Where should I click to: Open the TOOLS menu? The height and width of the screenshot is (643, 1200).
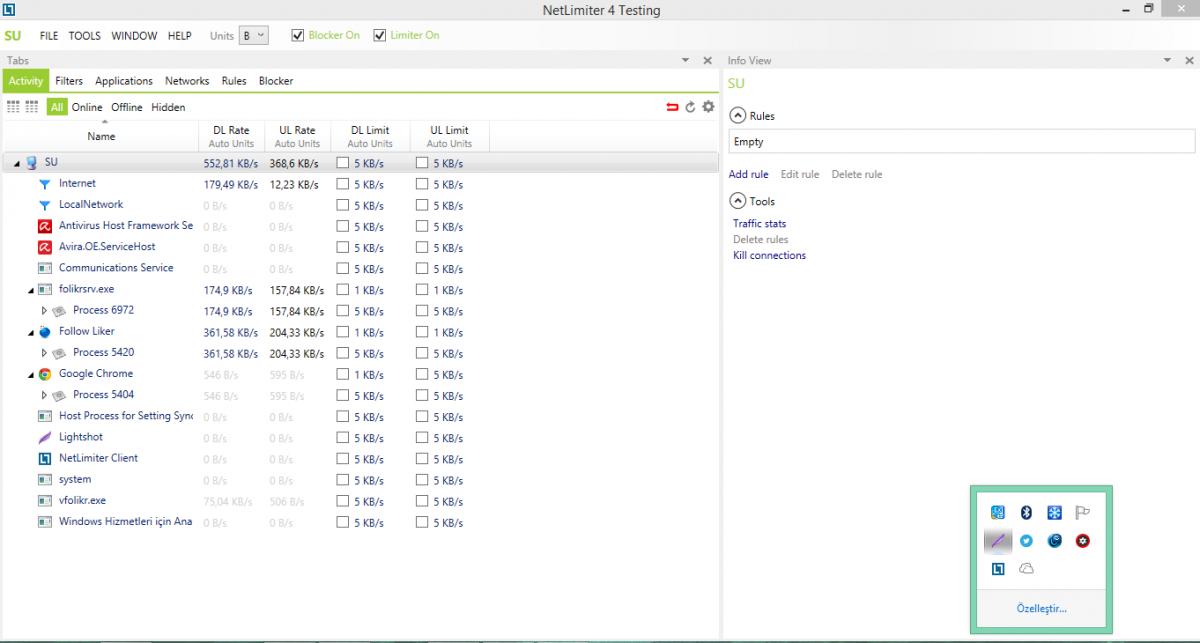tap(85, 36)
